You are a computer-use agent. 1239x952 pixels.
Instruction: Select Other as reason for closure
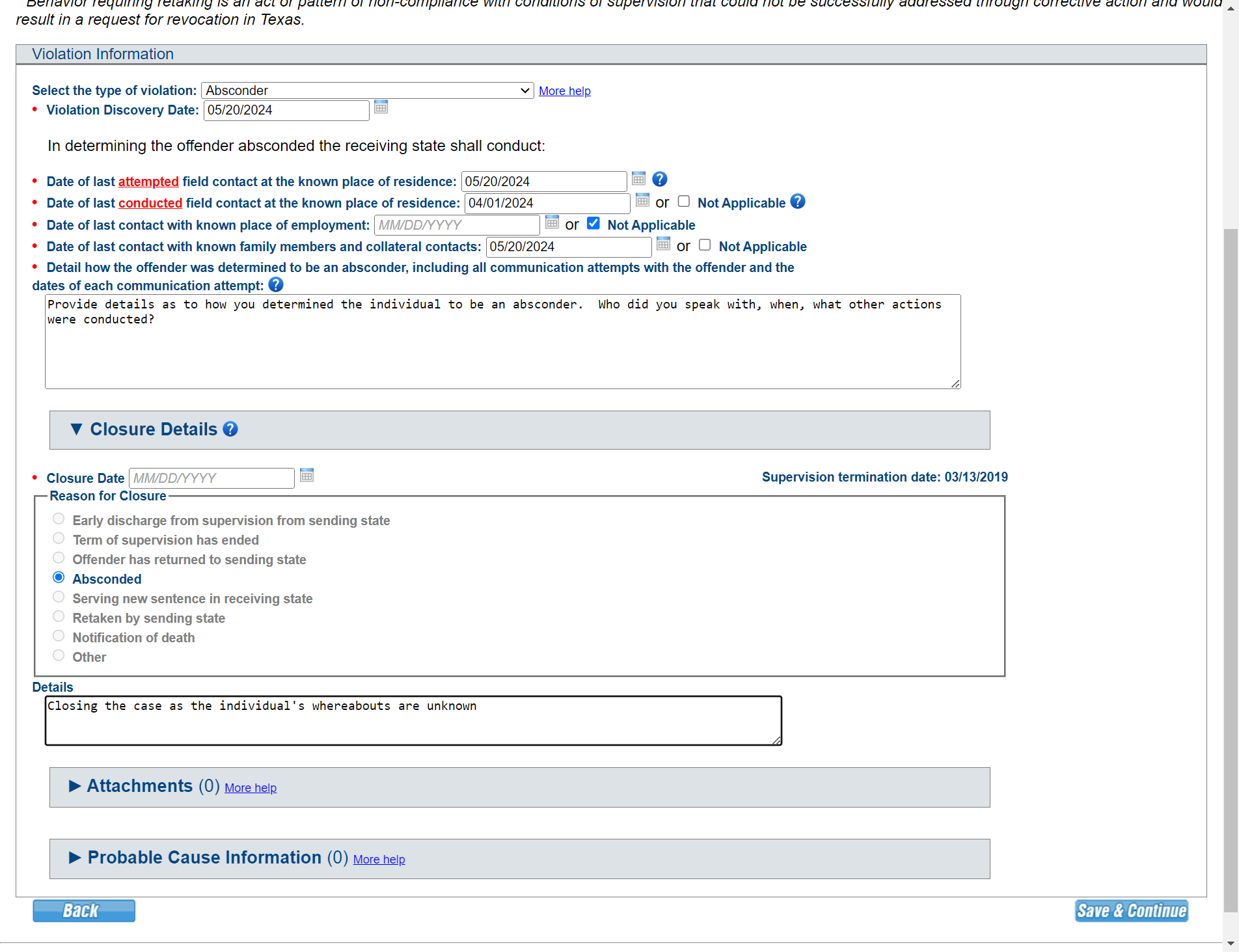59,656
